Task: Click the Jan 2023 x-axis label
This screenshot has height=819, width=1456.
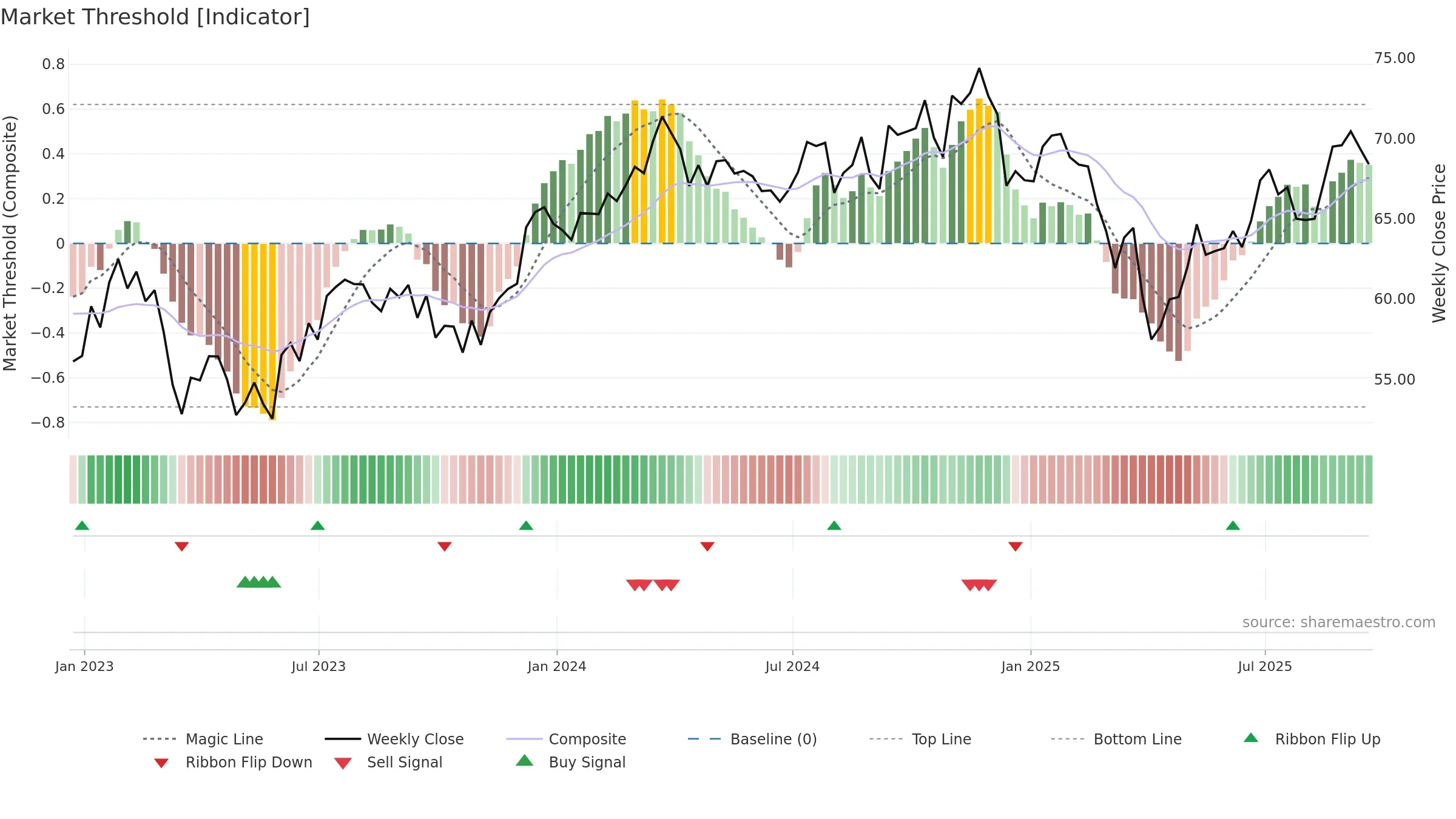Action: [x=84, y=666]
